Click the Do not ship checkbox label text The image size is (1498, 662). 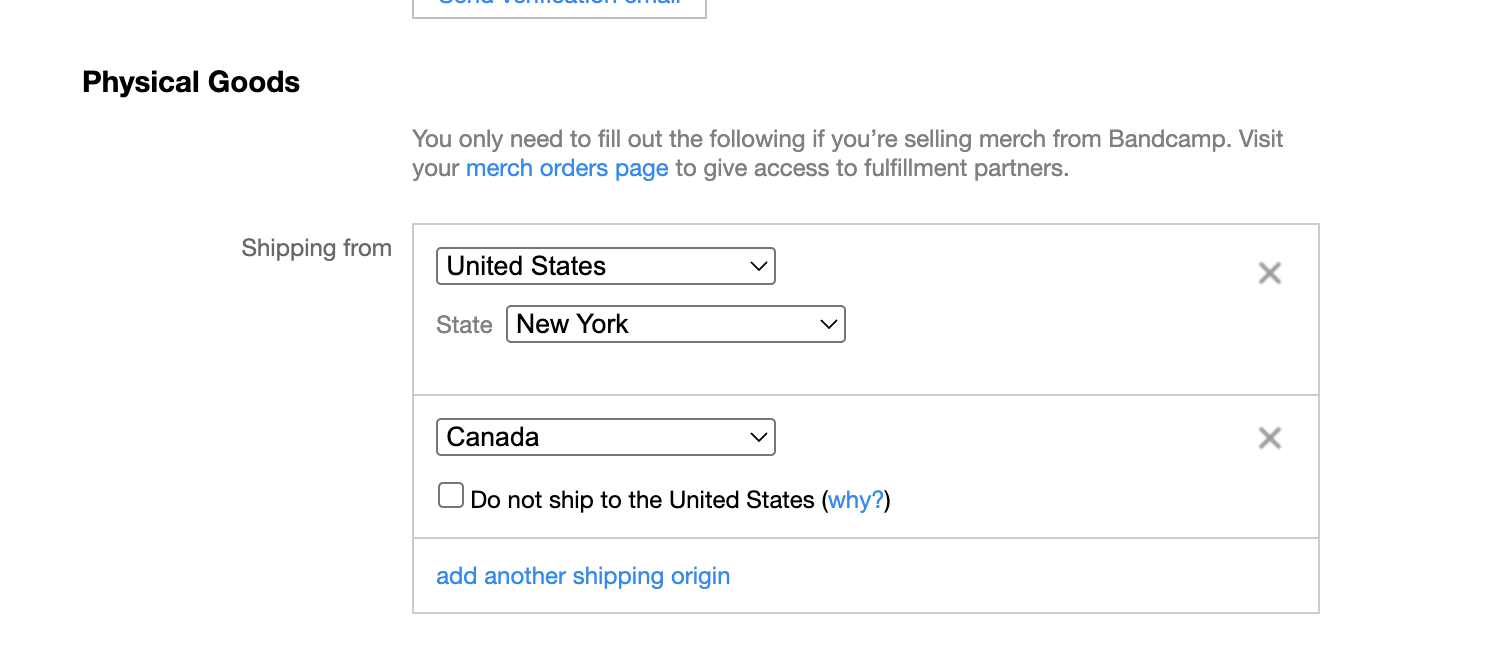pyautogui.click(x=642, y=500)
